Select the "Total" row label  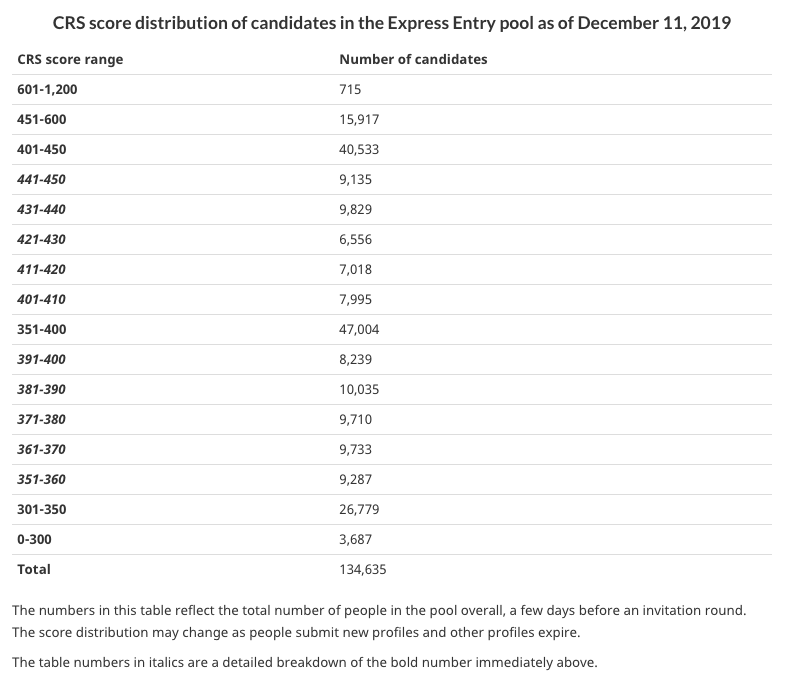coord(34,569)
